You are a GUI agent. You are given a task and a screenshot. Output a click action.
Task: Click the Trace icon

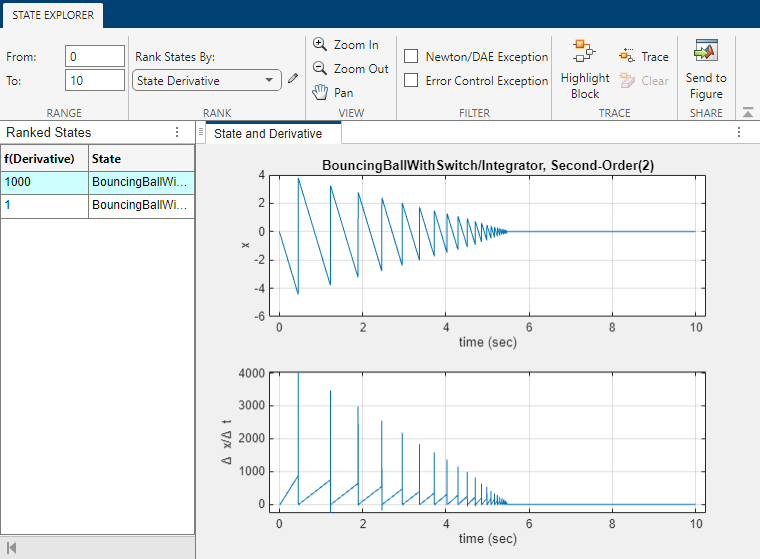(x=643, y=57)
